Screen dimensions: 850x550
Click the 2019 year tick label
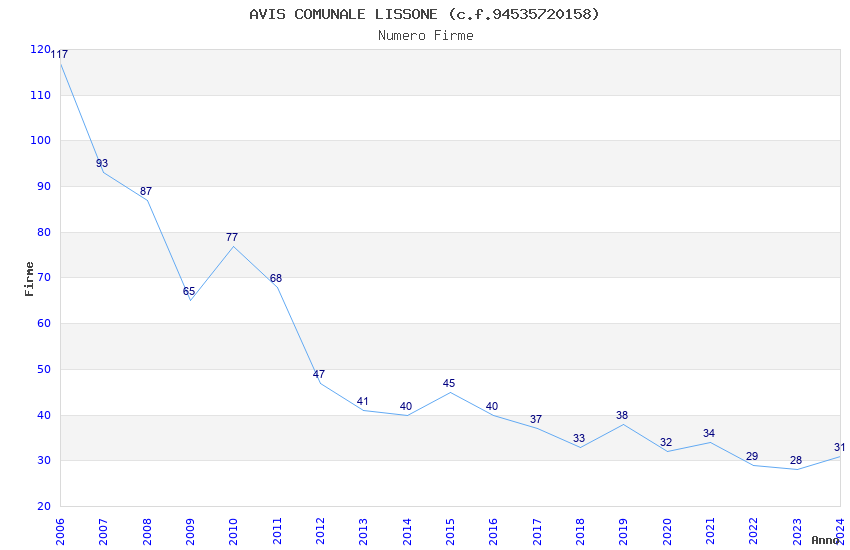tap(623, 532)
